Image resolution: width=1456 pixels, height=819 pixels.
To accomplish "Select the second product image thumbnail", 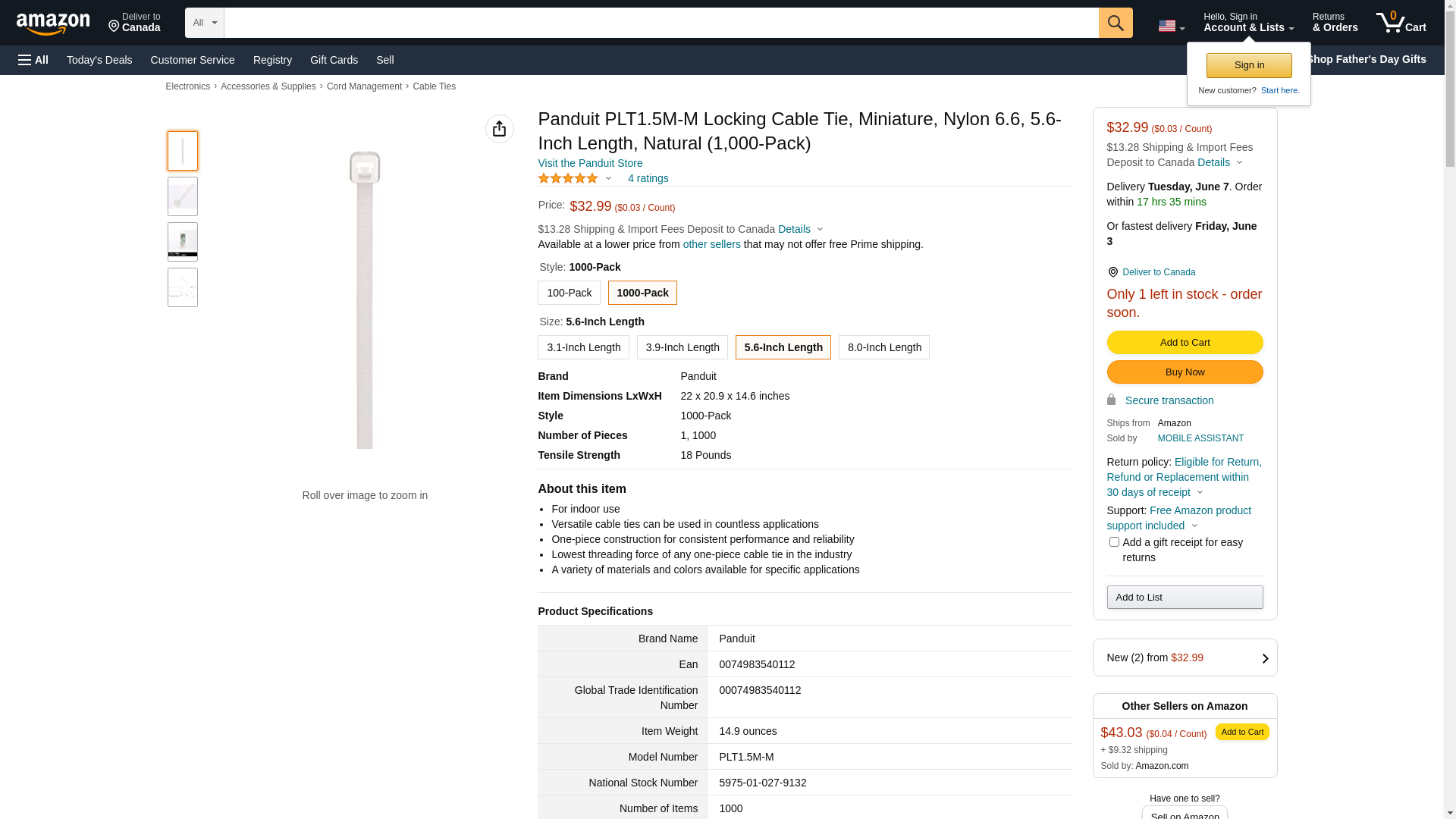I will pyautogui.click(x=183, y=196).
